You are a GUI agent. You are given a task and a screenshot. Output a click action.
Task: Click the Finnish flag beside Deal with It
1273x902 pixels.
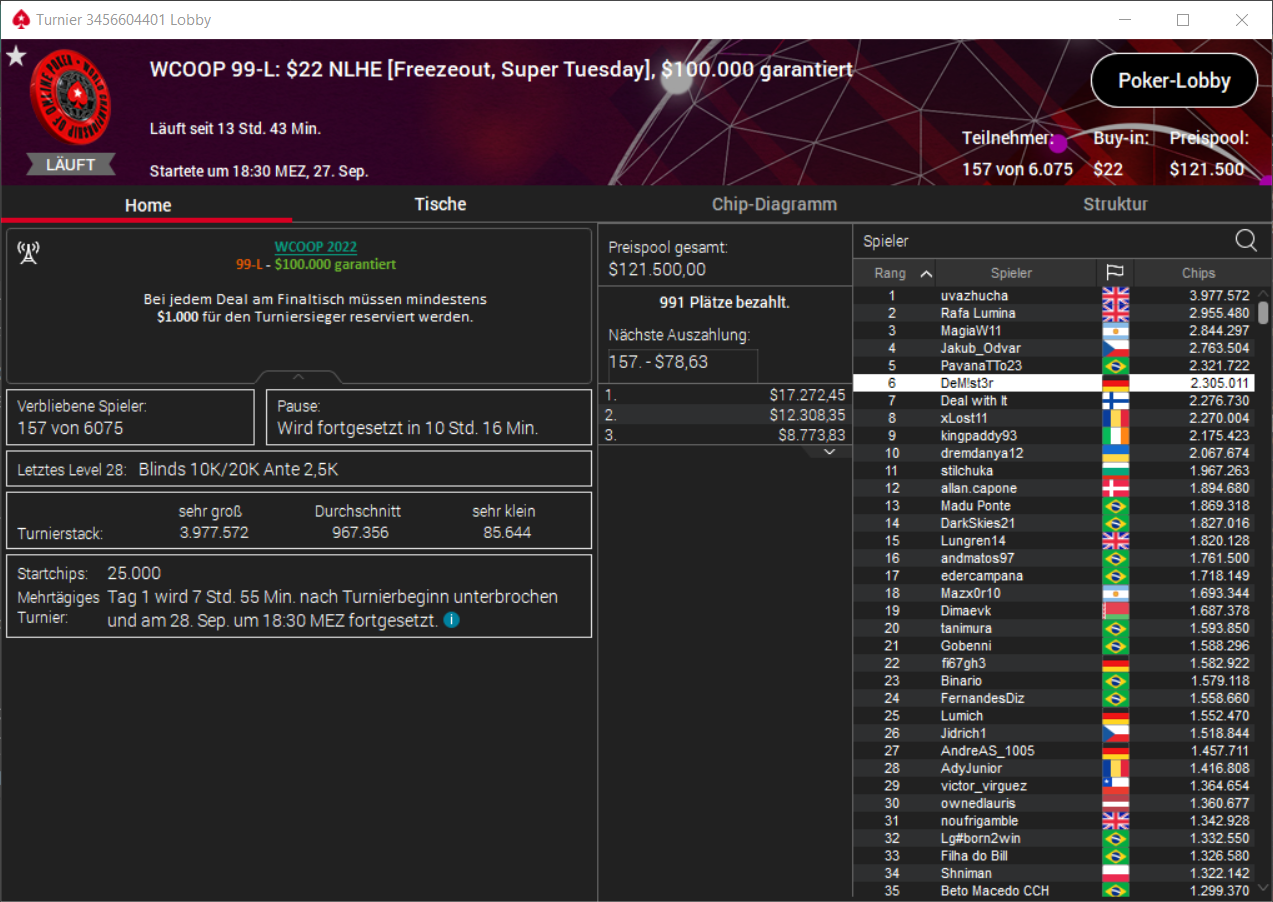pos(1115,400)
